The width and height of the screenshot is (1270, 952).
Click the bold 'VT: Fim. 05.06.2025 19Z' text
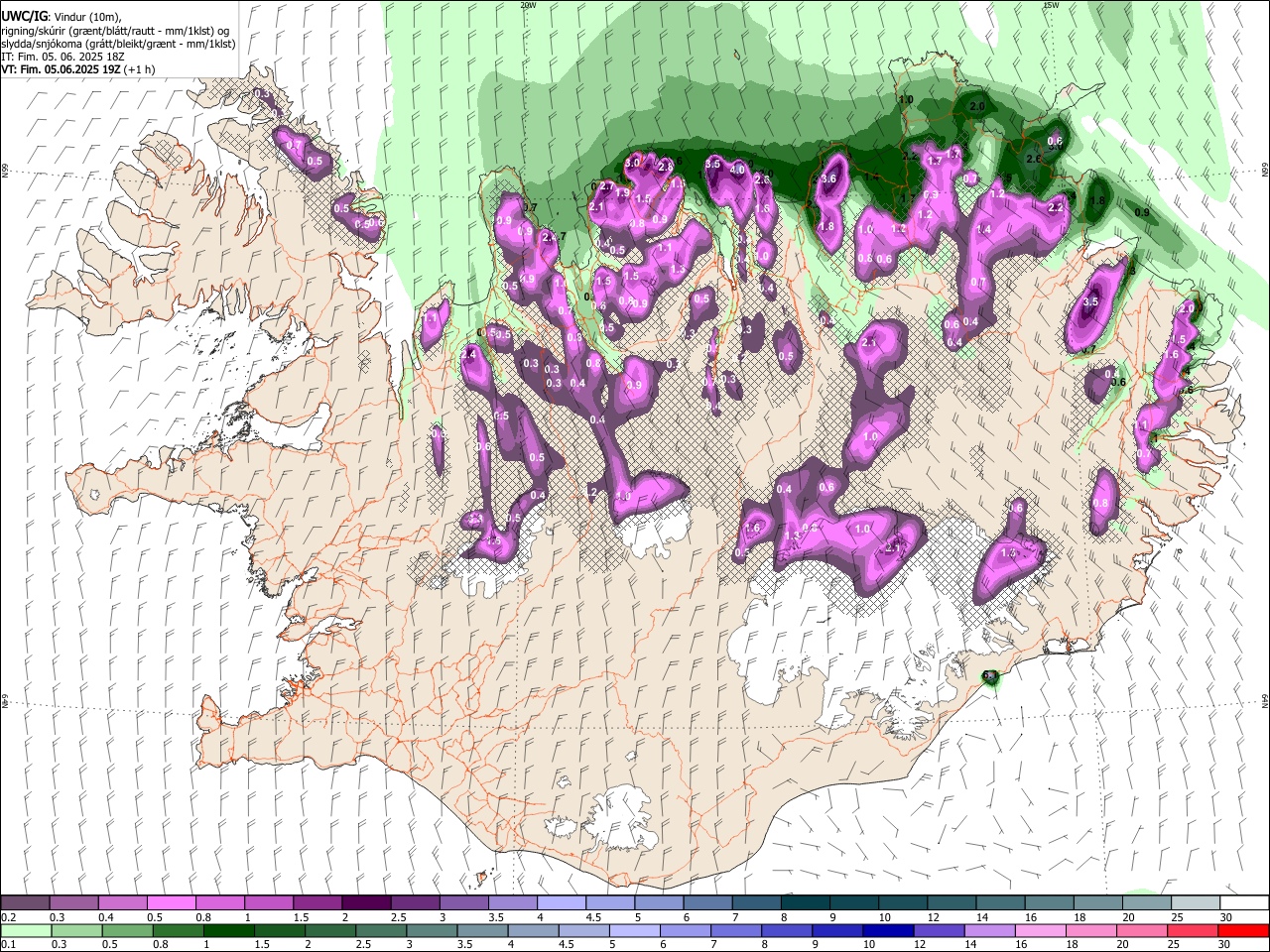[62, 69]
